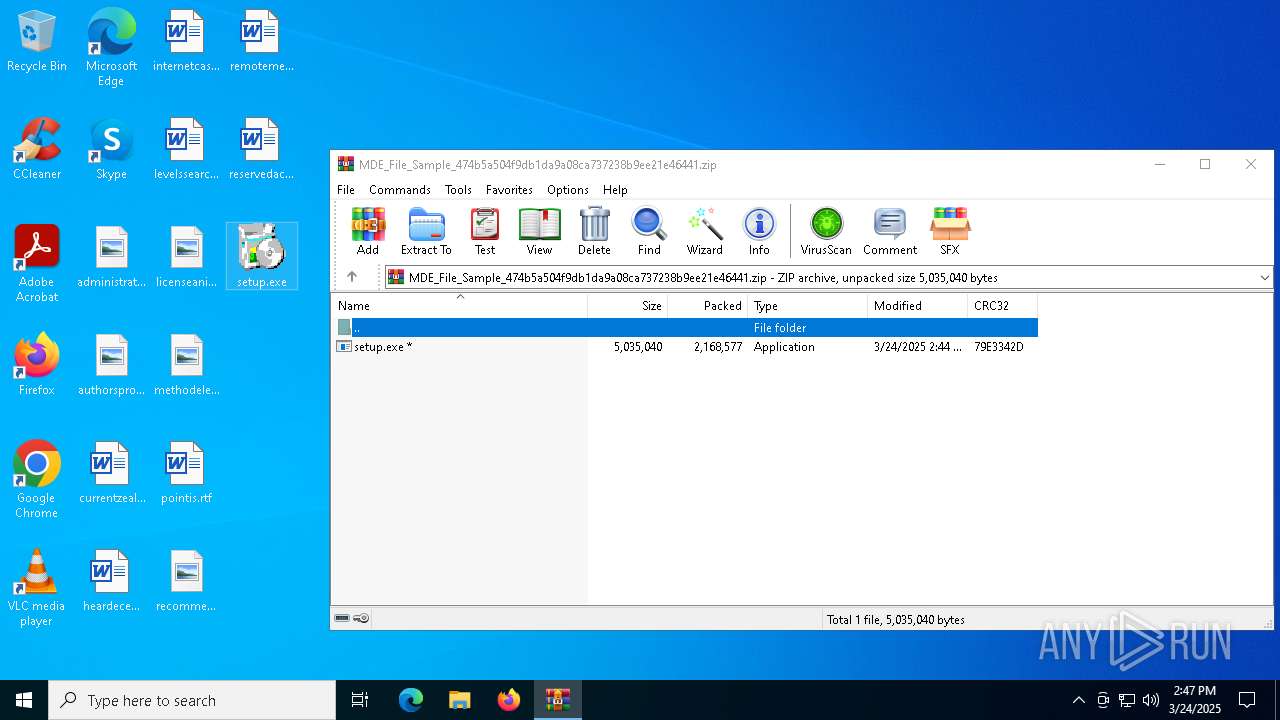This screenshot has height=720, width=1280.
Task: Open the Options menu
Action: [568, 190]
